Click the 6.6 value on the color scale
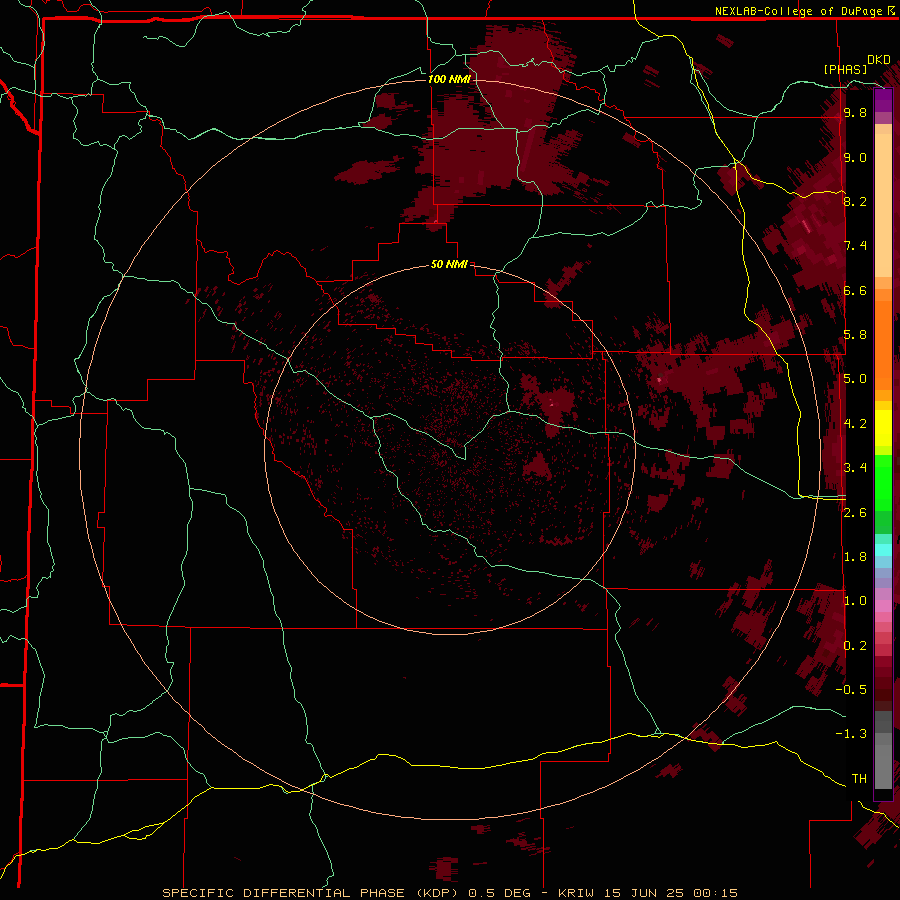This screenshot has height=900, width=900. (x=855, y=290)
